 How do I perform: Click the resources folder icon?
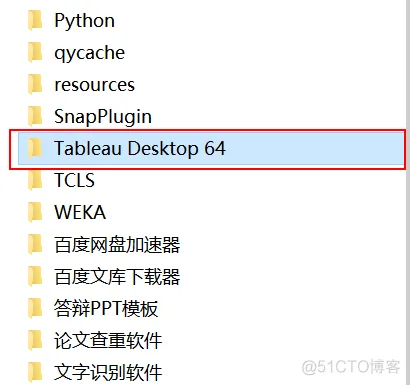click(35, 84)
